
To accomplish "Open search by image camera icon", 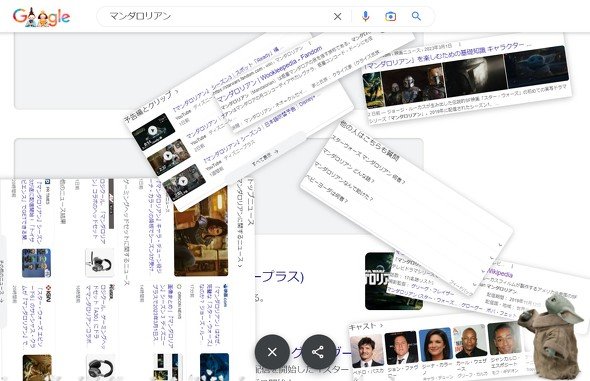I will tap(391, 17).
